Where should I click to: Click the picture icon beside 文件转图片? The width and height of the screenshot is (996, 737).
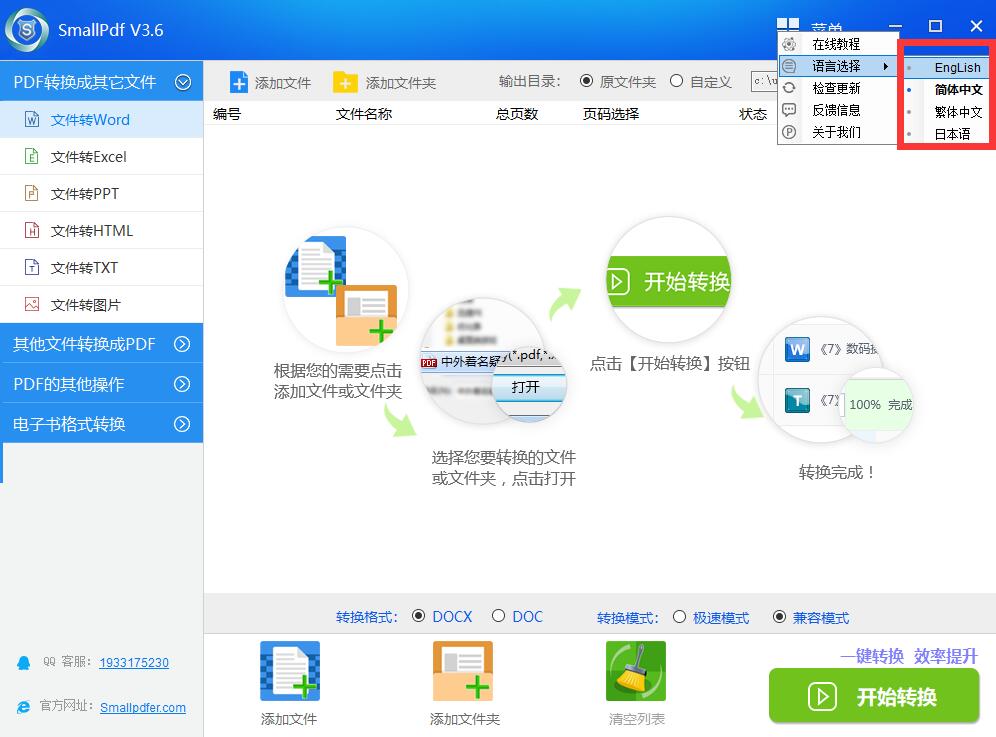[32, 304]
